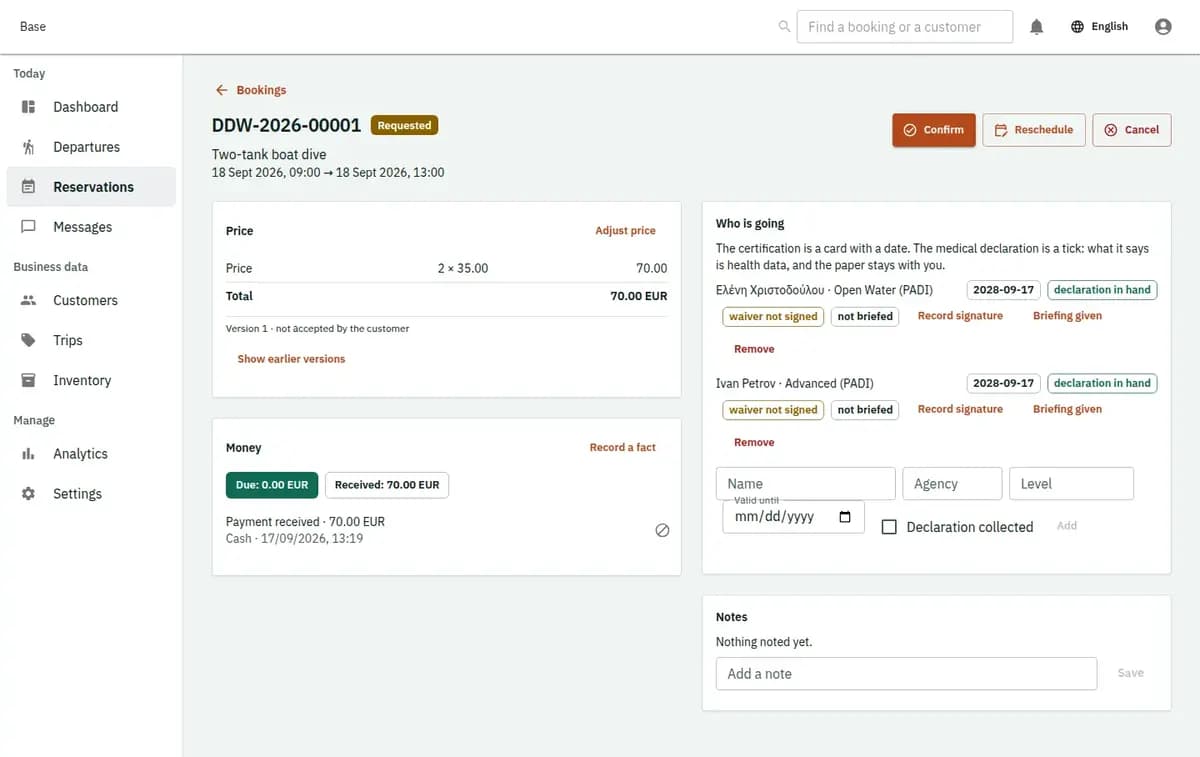Open the user account avatar menu

click(1163, 27)
